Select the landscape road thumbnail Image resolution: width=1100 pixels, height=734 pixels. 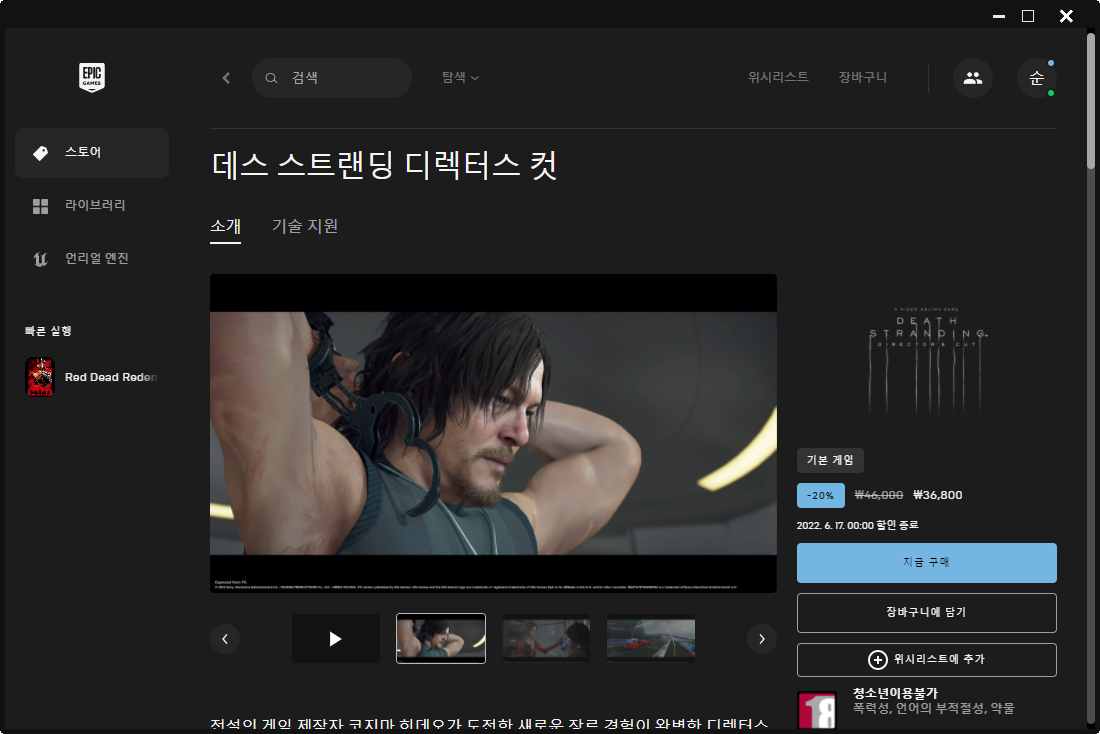click(651, 639)
